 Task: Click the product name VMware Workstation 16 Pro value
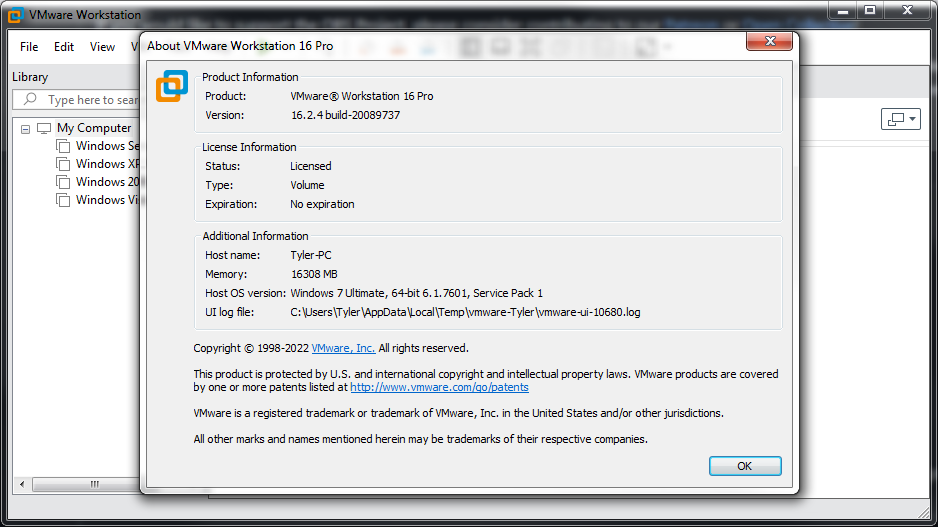pos(362,96)
